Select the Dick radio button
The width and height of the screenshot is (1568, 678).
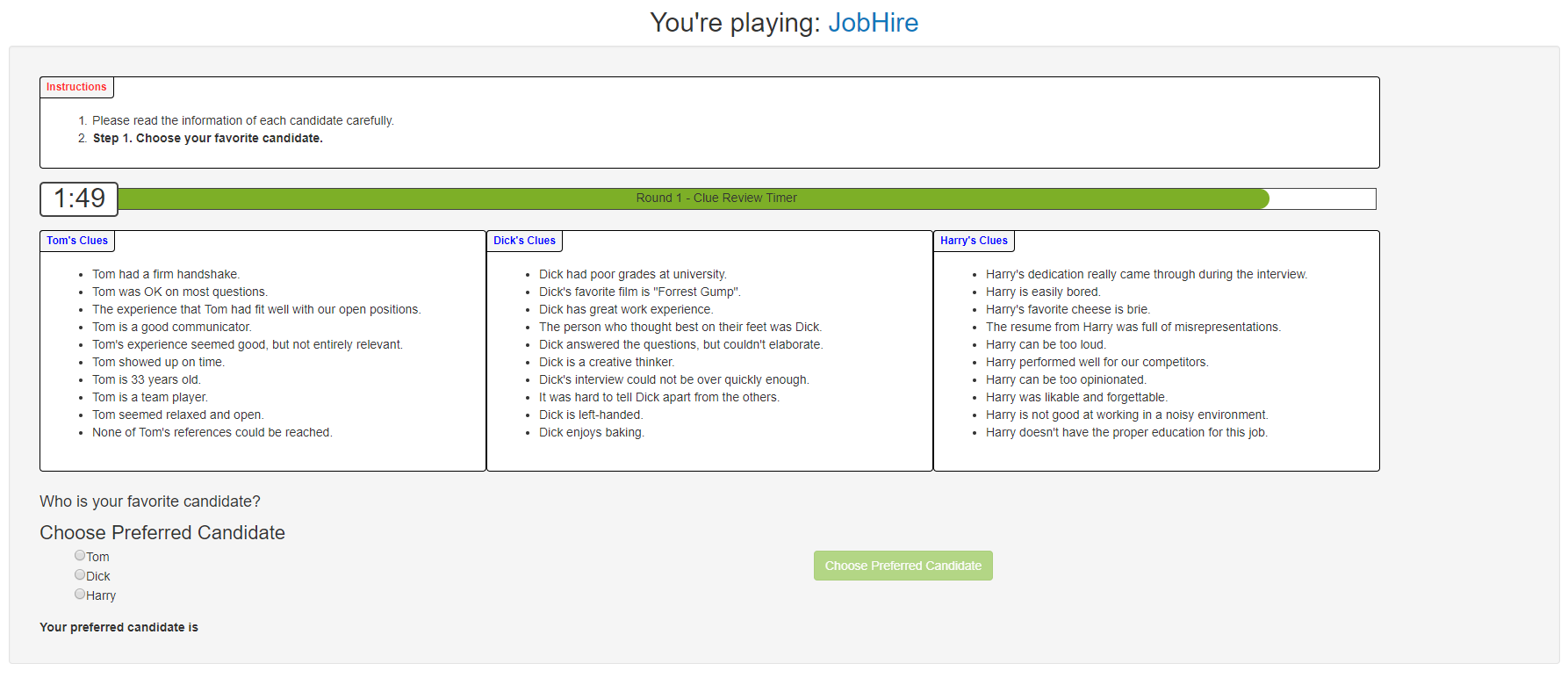[80, 575]
